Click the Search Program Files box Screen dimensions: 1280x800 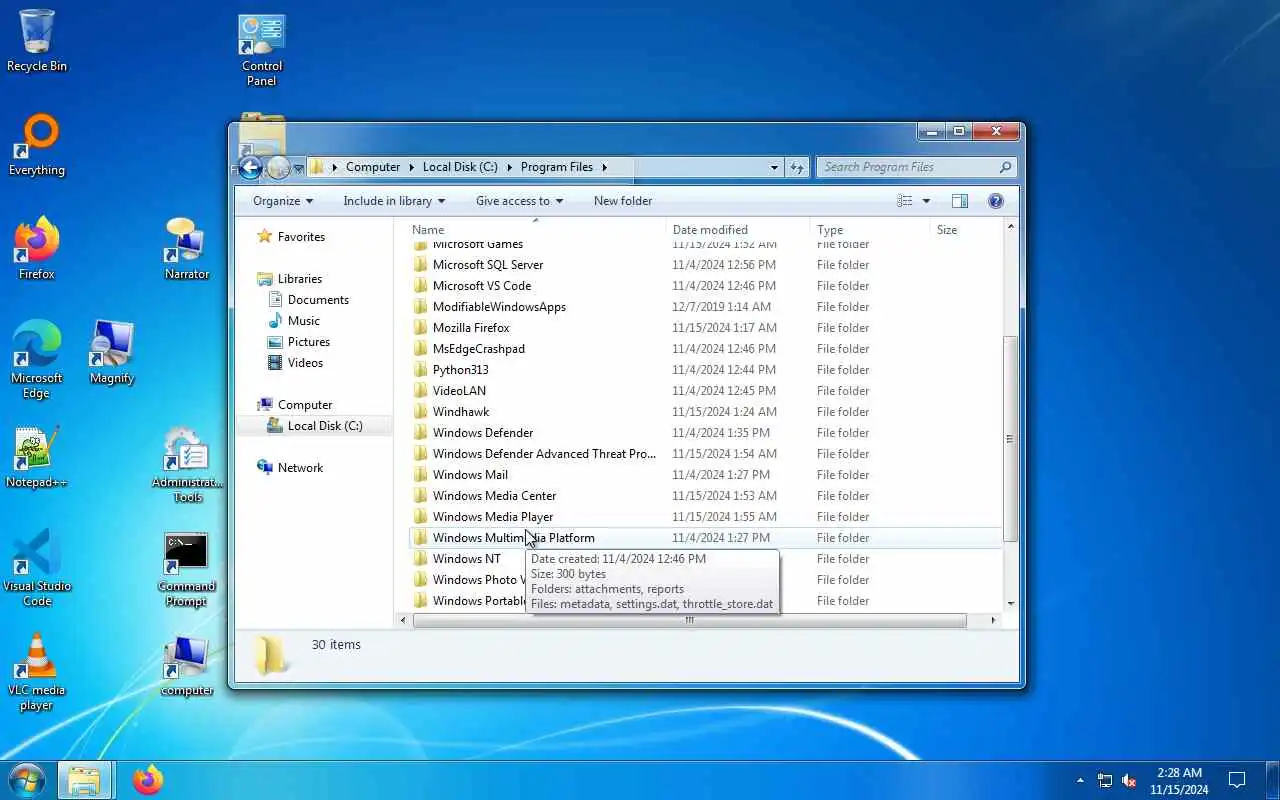917,167
